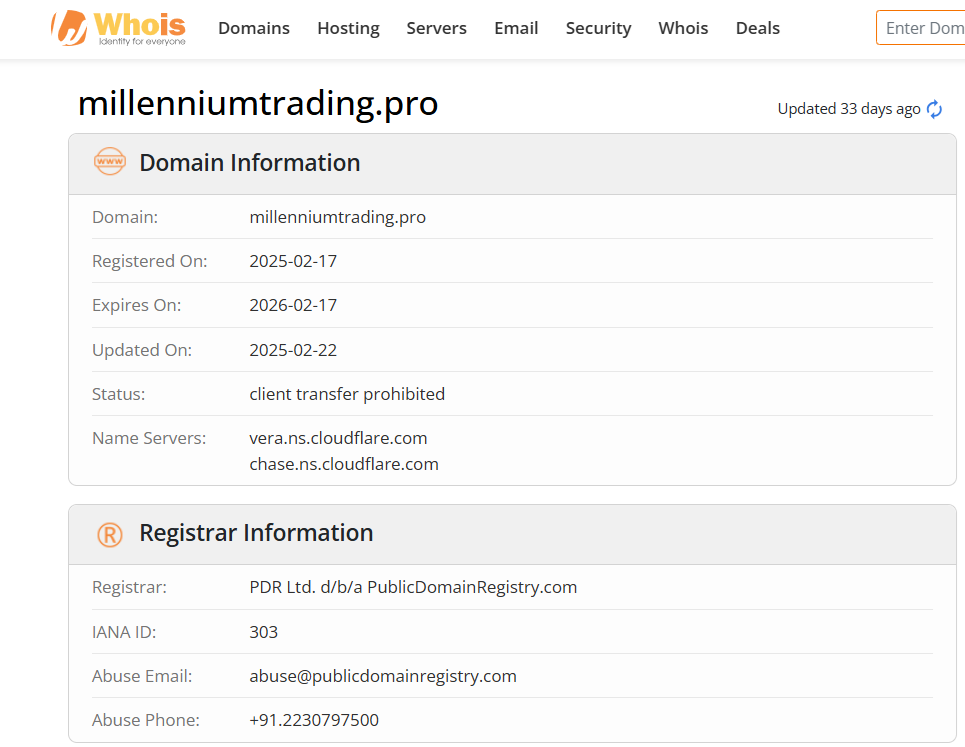Open the Domains menu
This screenshot has width=965, height=747.
click(254, 28)
